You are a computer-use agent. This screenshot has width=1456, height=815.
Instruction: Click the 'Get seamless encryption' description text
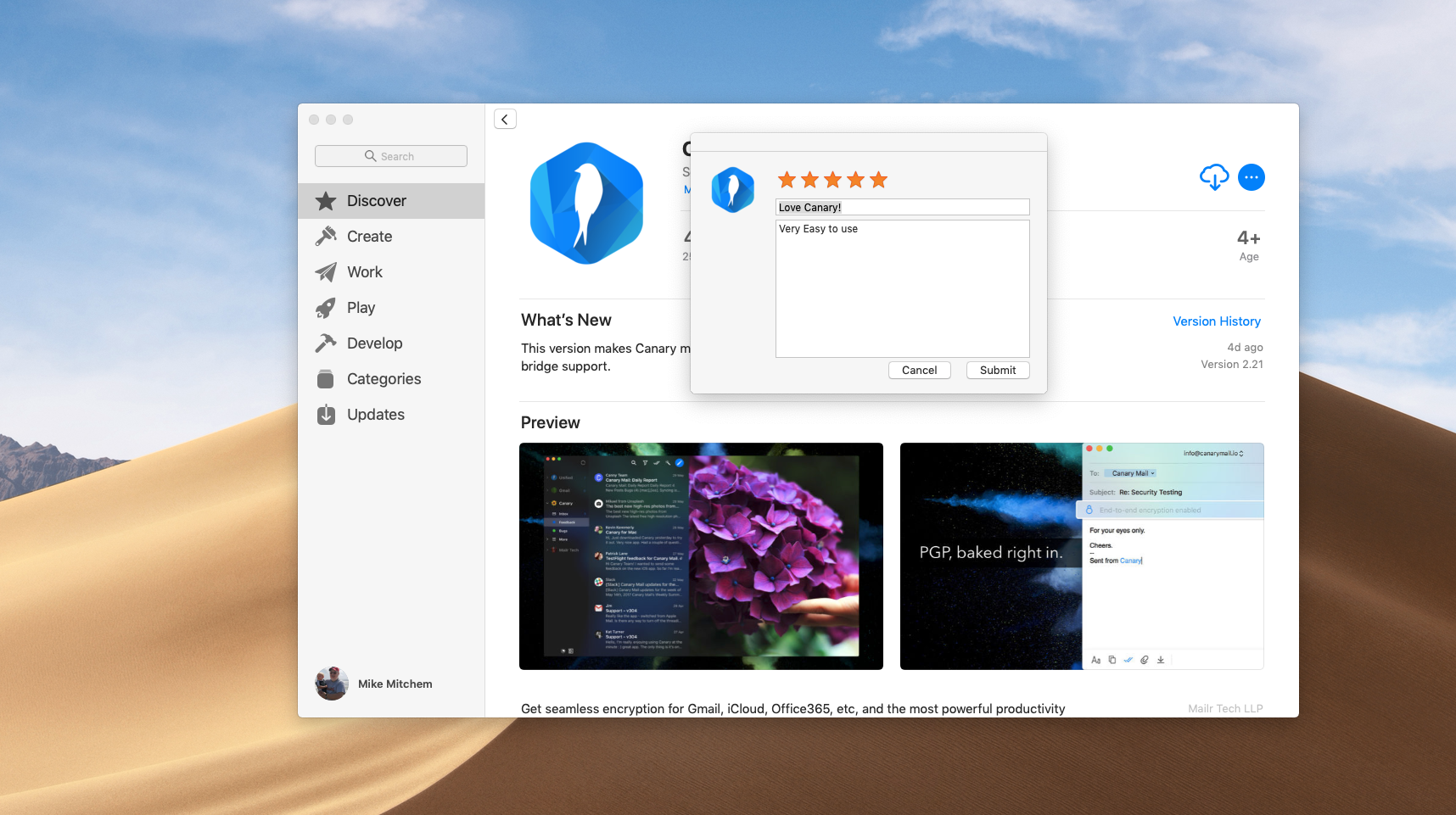[793, 709]
